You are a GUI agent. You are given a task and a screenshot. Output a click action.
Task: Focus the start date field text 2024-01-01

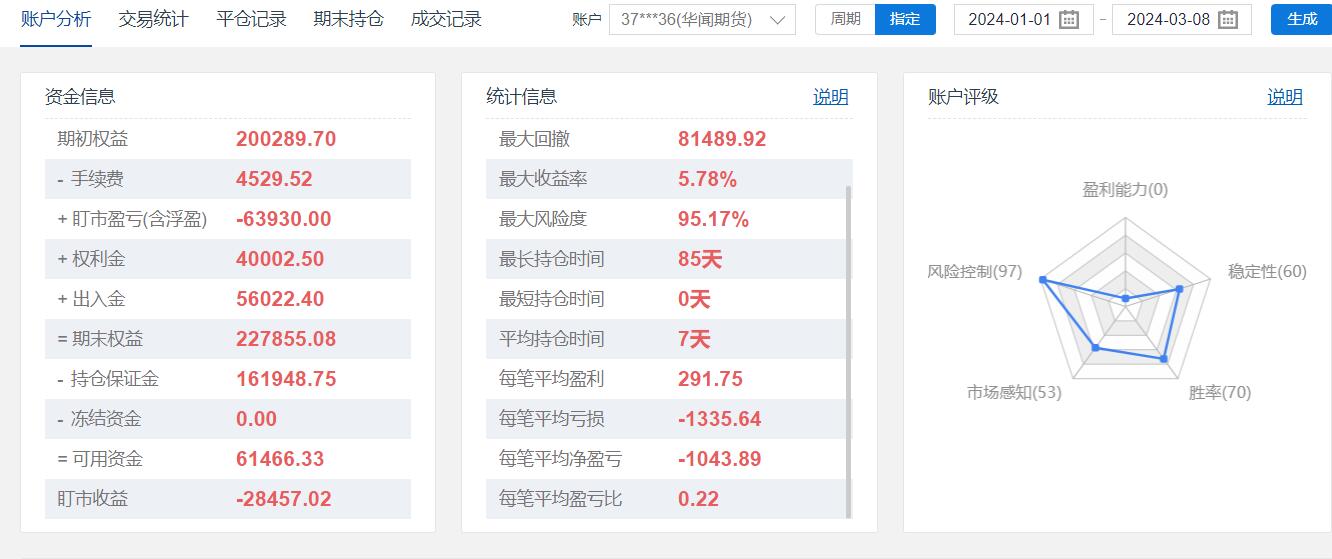coord(1009,20)
